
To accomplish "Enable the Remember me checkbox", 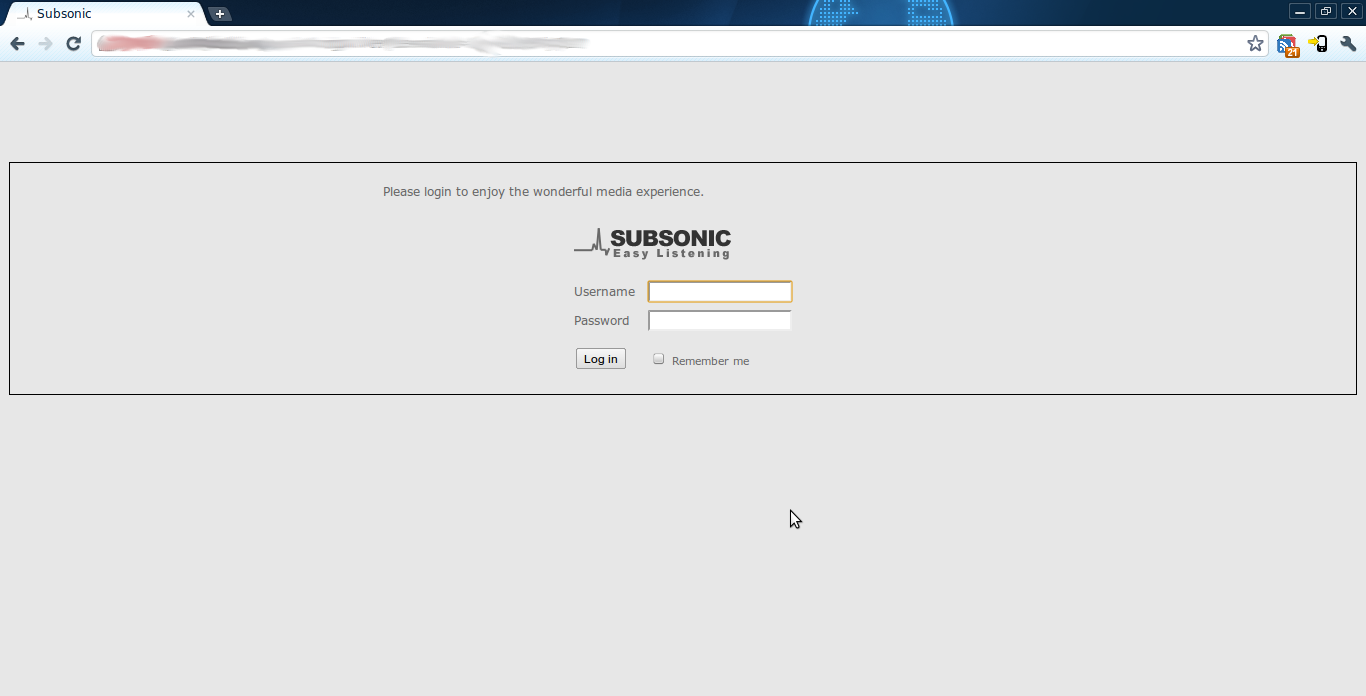I will (659, 359).
